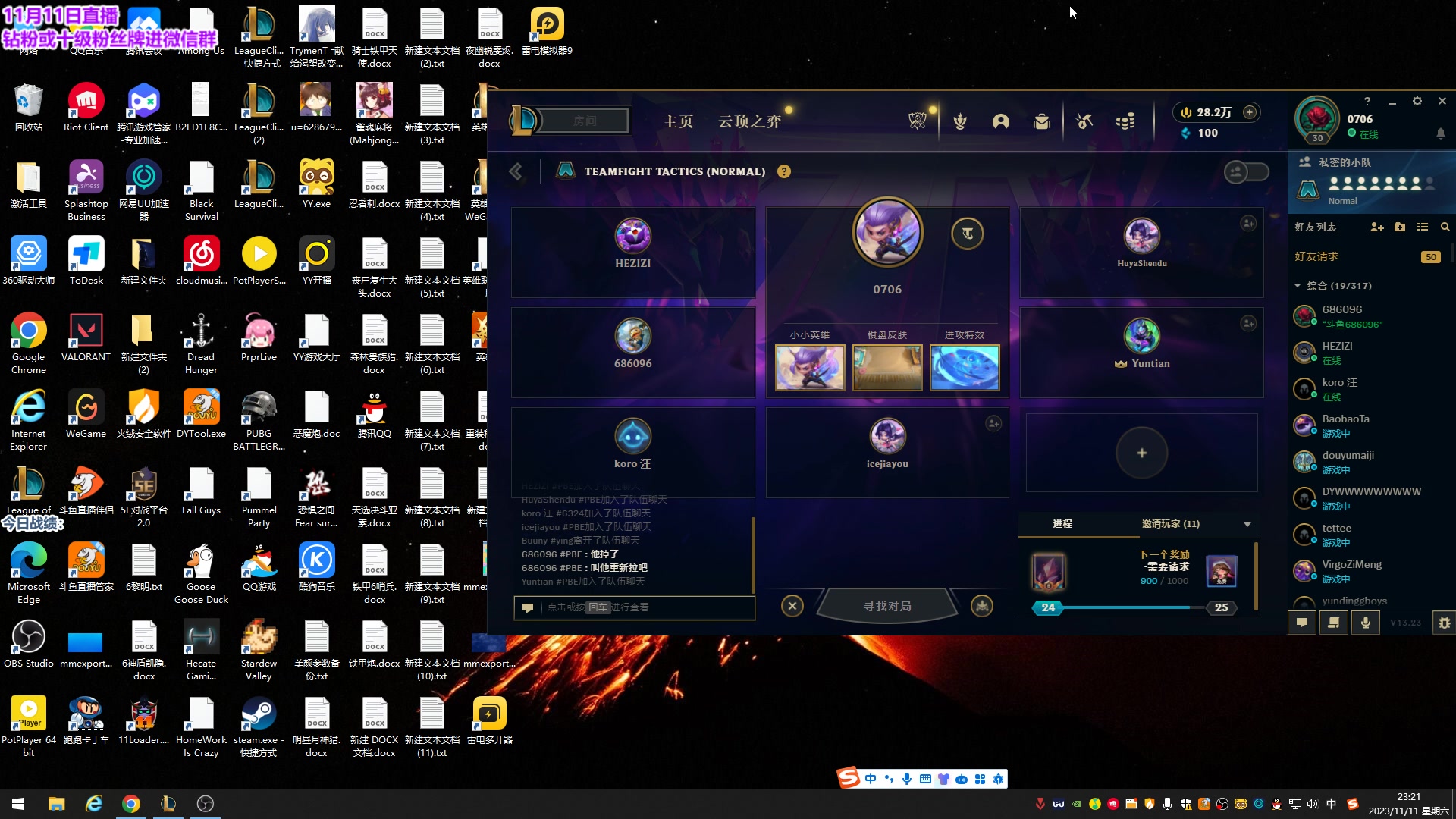The height and width of the screenshot is (819, 1456).
Task: Open the Hextech crafting hammer icon
Action: 1084,121
